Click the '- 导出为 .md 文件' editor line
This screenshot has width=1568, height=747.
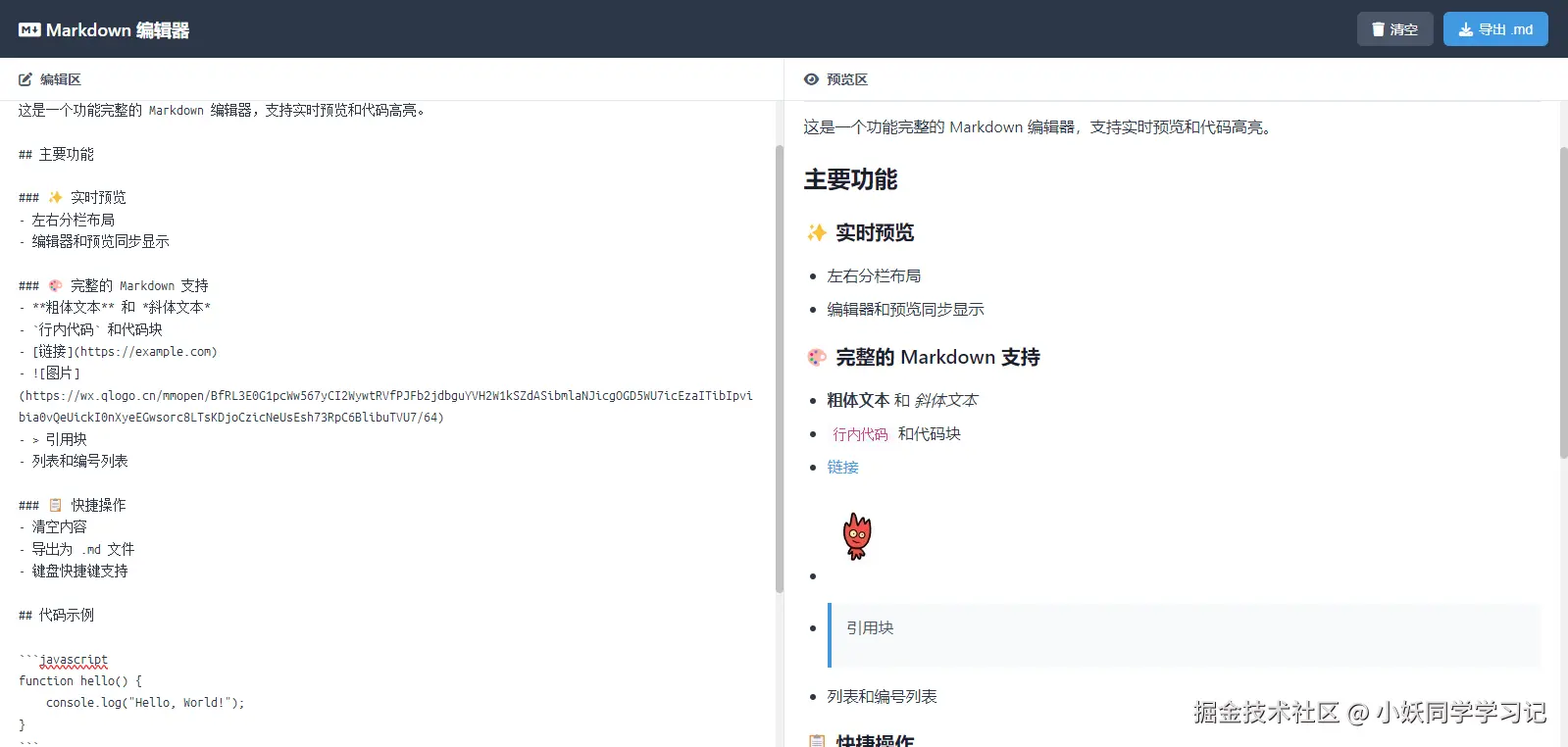[76, 549]
